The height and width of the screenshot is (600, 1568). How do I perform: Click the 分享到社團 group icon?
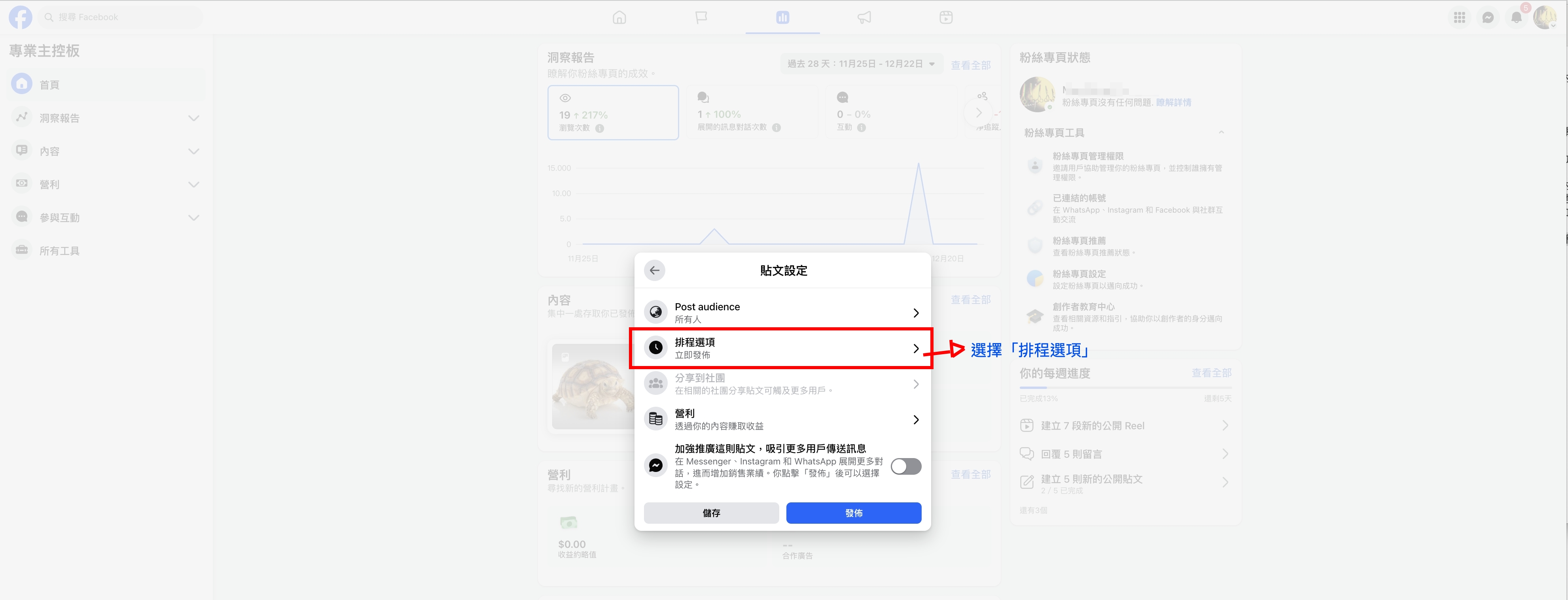pyautogui.click(x=655, y=383)
